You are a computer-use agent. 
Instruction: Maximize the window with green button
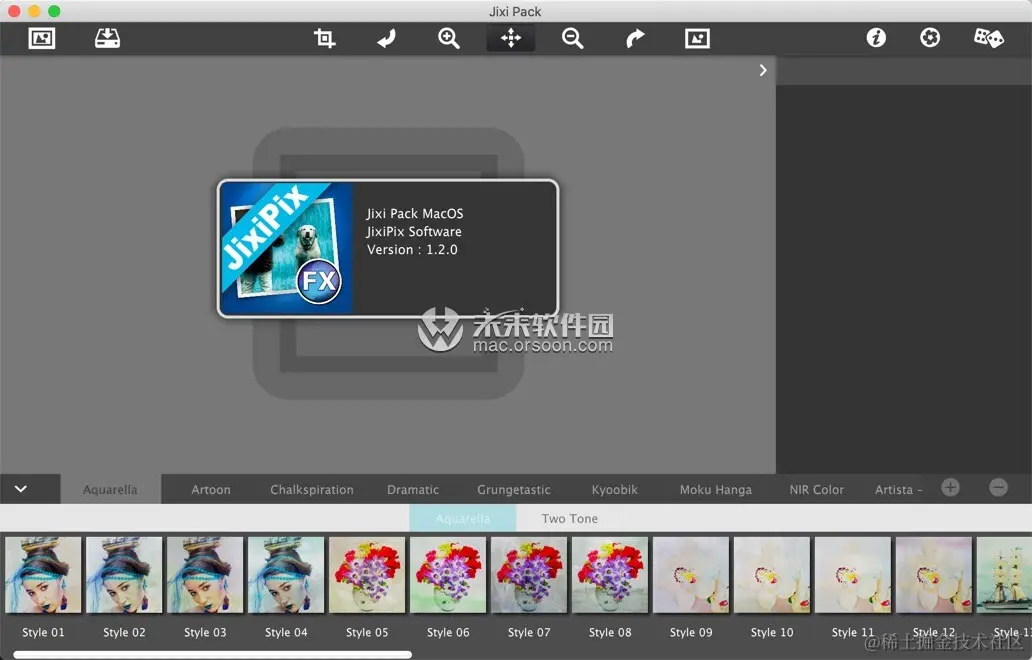(55, 11)
